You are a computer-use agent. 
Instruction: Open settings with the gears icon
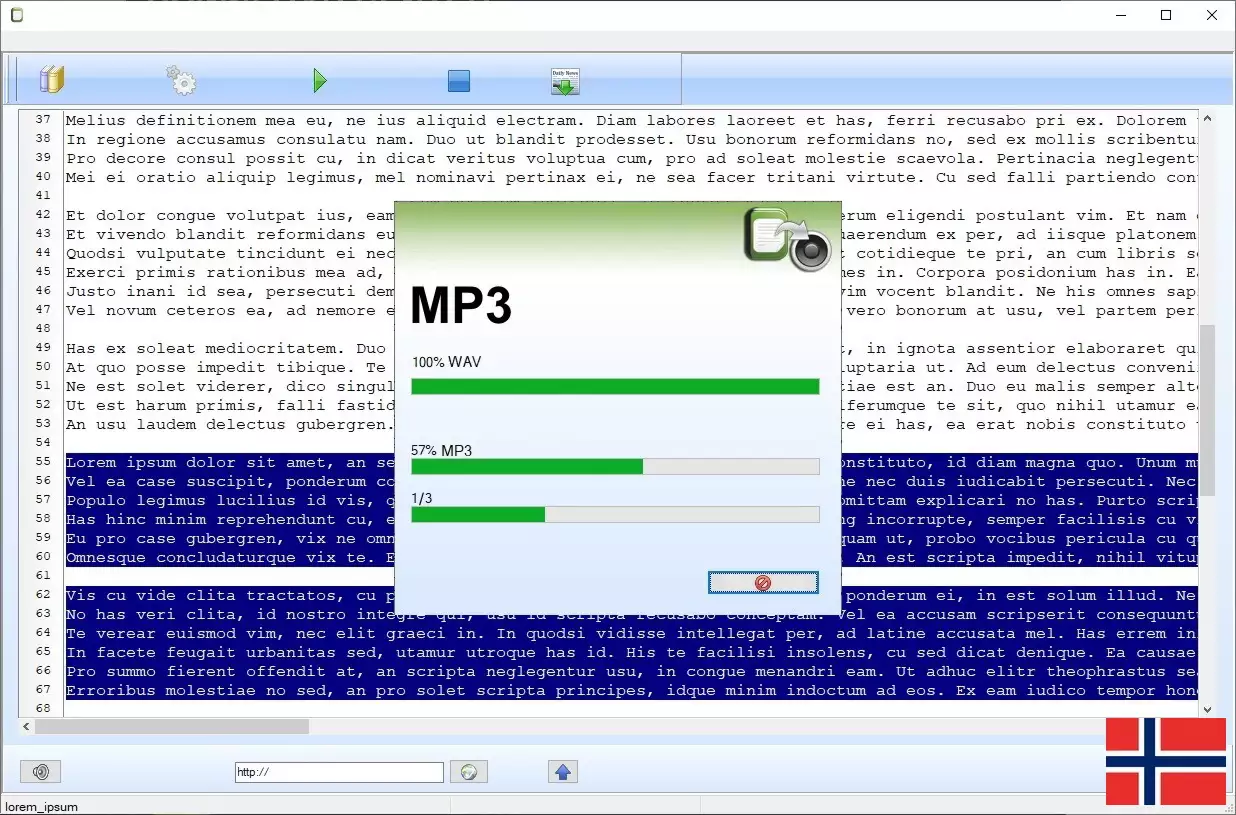coord(181,80)
